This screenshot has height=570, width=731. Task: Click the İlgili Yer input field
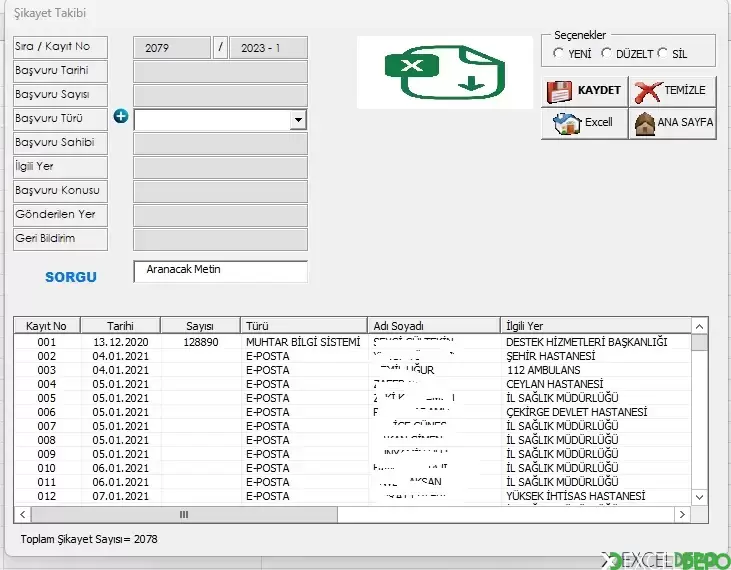point(221,168)
